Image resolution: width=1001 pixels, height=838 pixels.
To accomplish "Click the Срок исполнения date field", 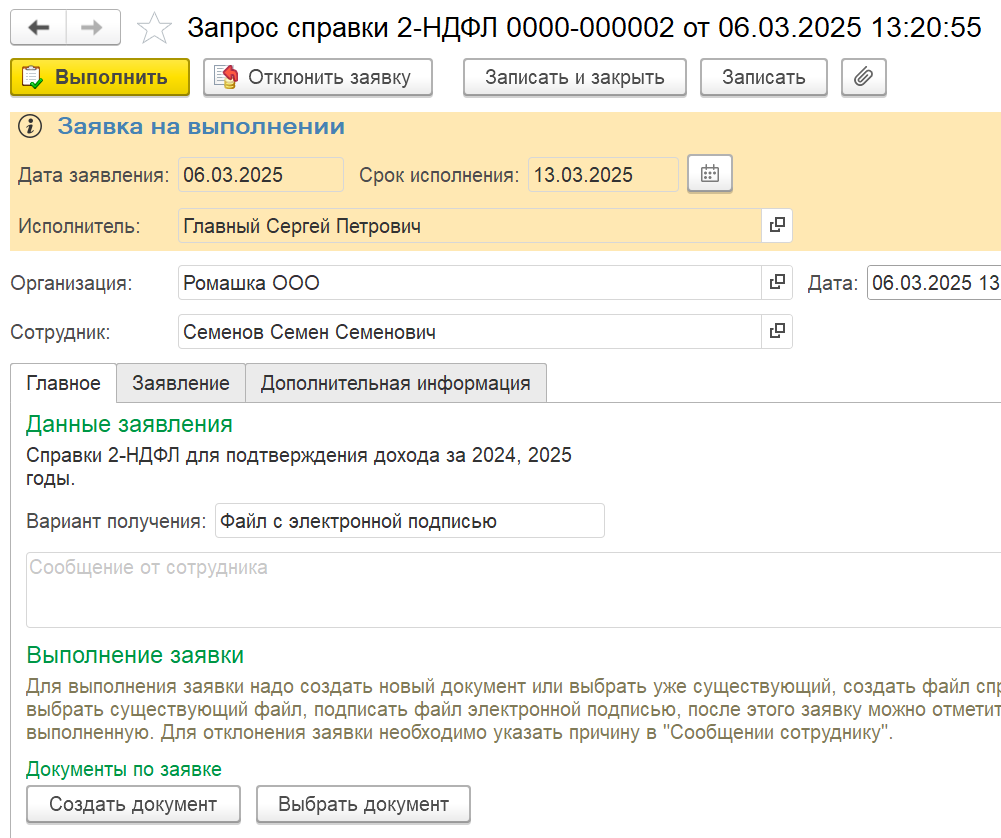I will coord(603,174).
